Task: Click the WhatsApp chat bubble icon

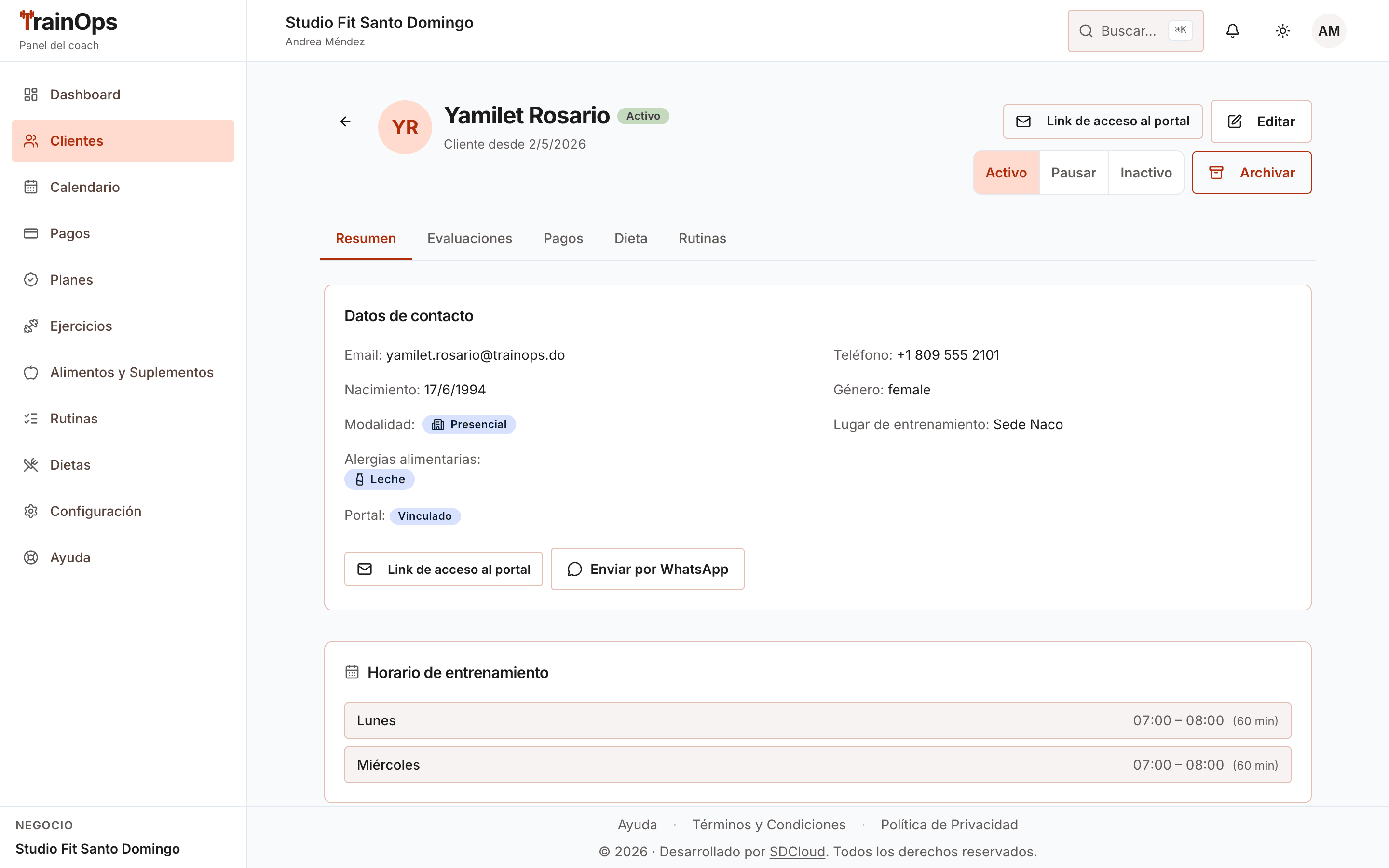Action: tap(574, 569)
